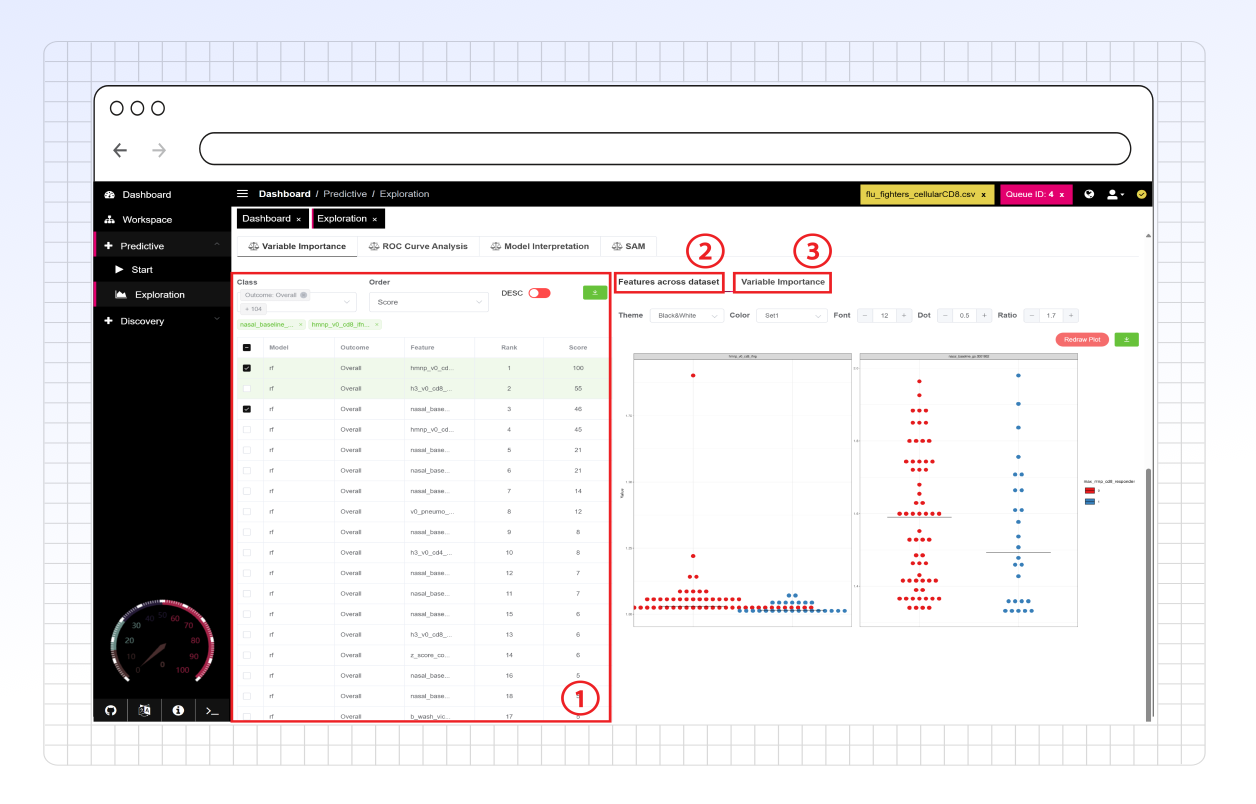Click the green plot download button
The image size is (1256, 804).
pos(1126,340)
